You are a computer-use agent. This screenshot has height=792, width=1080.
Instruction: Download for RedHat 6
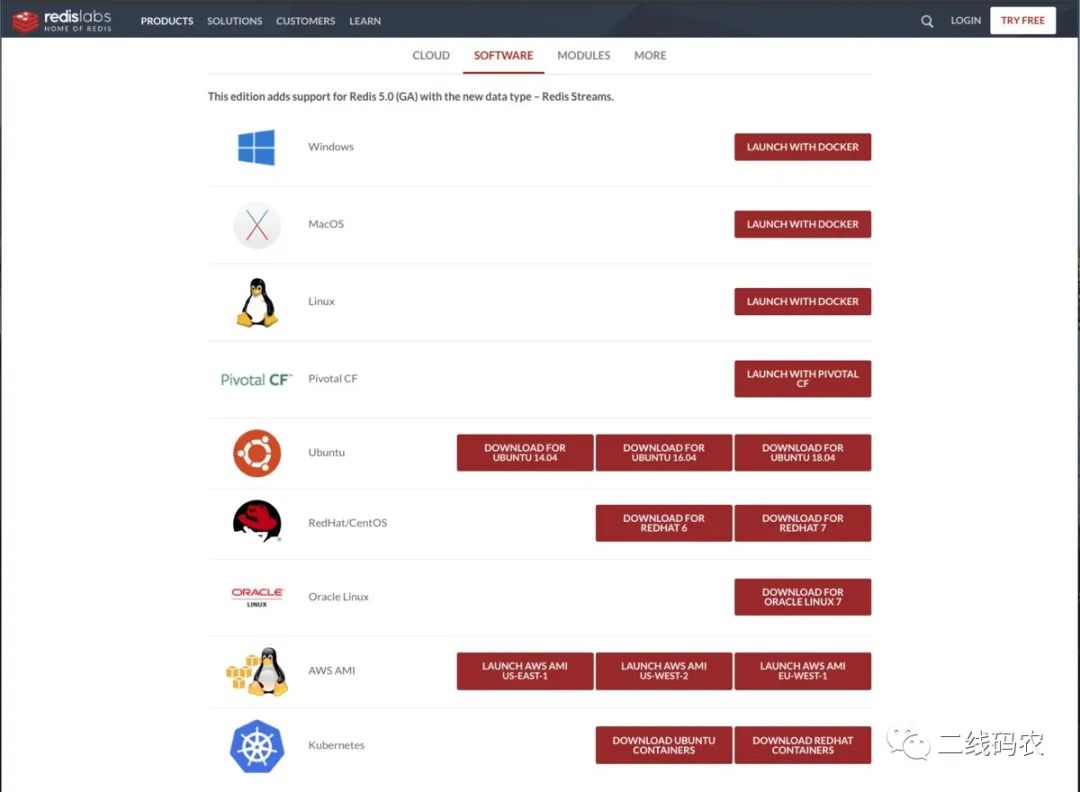(x=663, y=523)
